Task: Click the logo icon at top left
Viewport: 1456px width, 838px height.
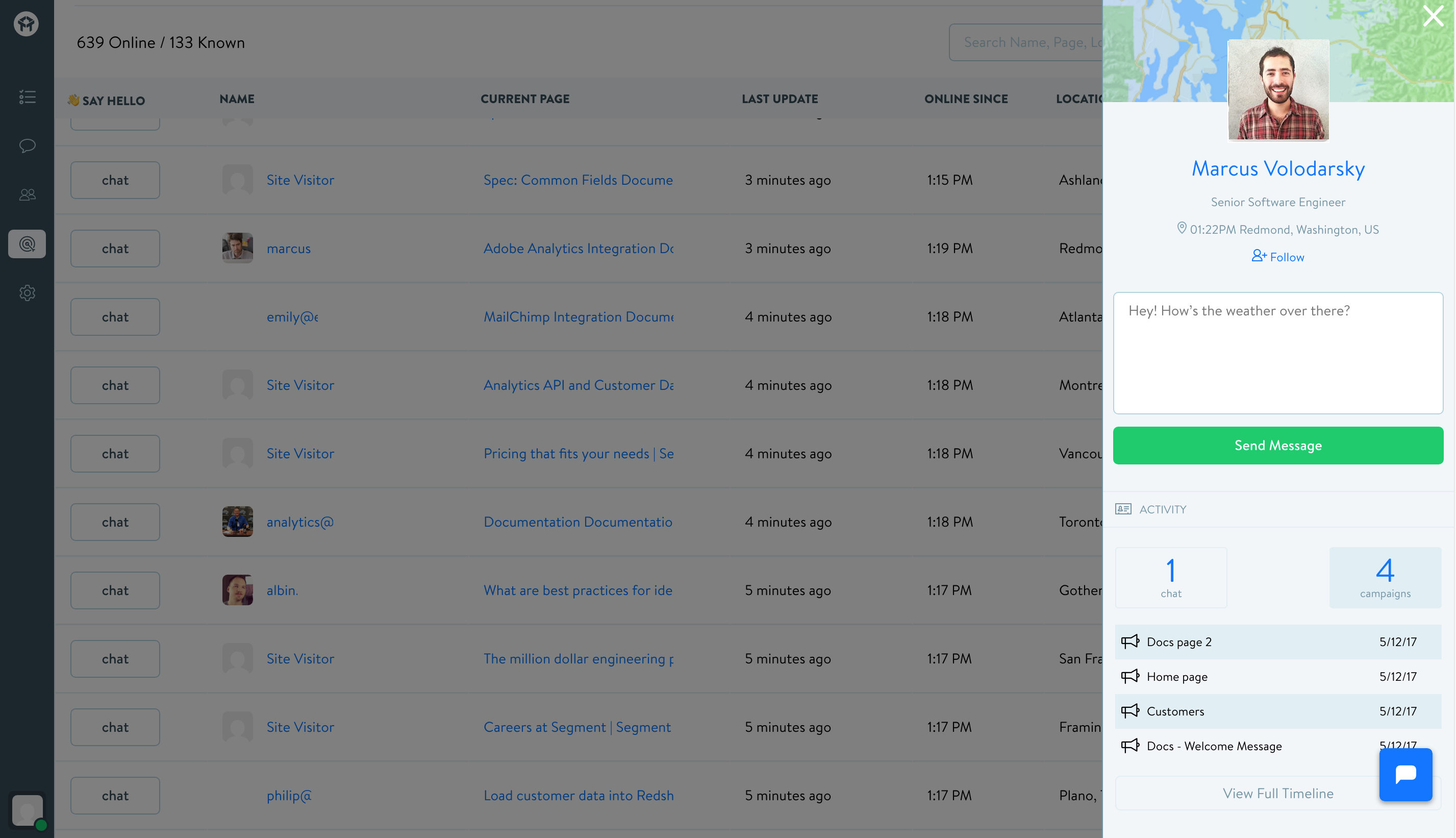Action: (27, 24)
